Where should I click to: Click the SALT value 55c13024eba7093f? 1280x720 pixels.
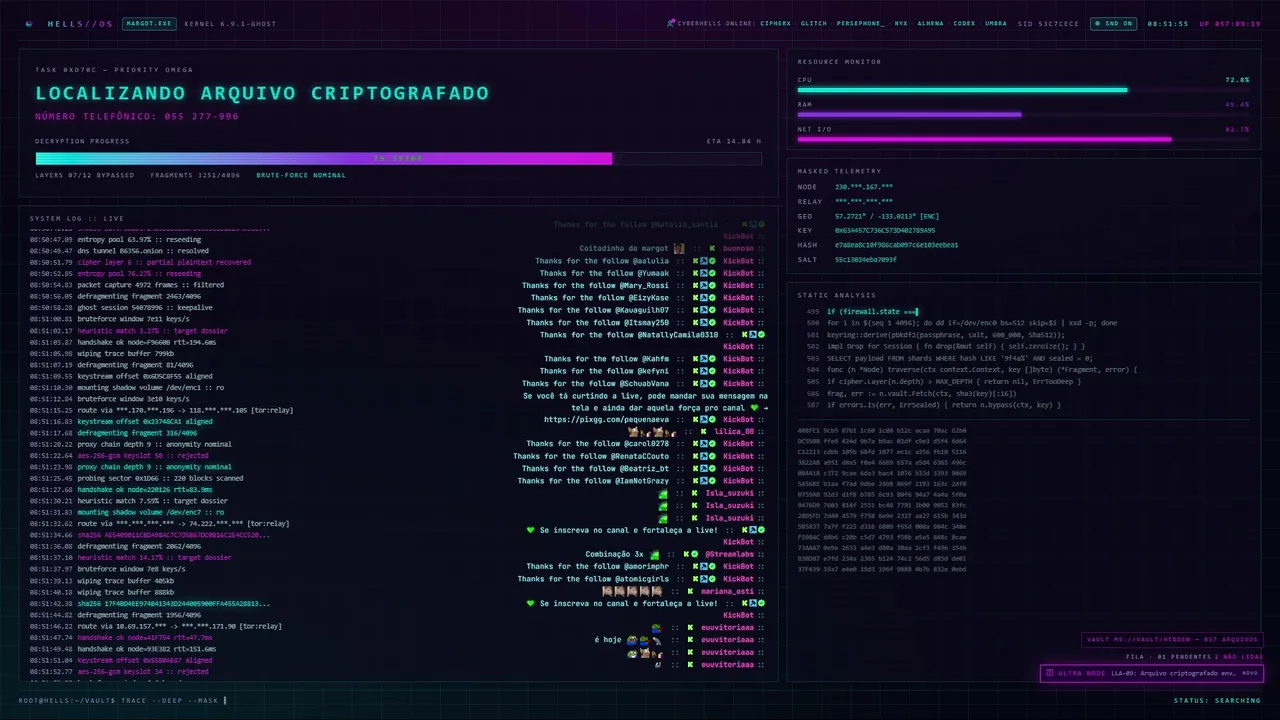pyautogui.click(x=866, y=259)
